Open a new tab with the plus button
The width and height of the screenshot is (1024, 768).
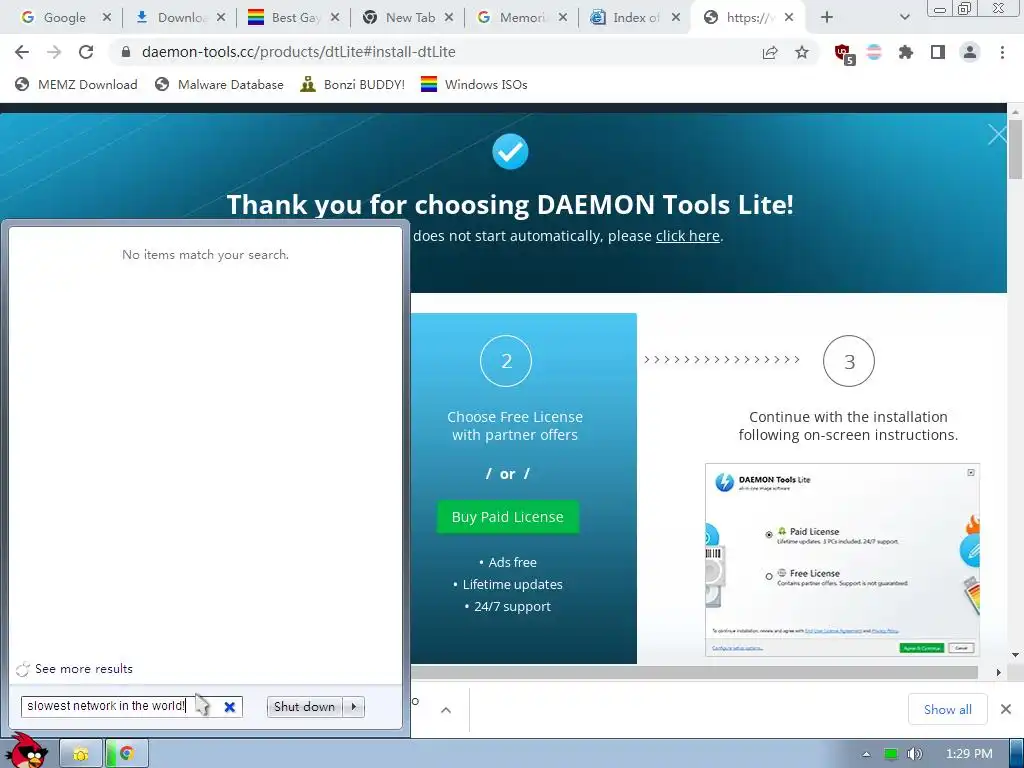pyautogui.click(x=827, y=18)
